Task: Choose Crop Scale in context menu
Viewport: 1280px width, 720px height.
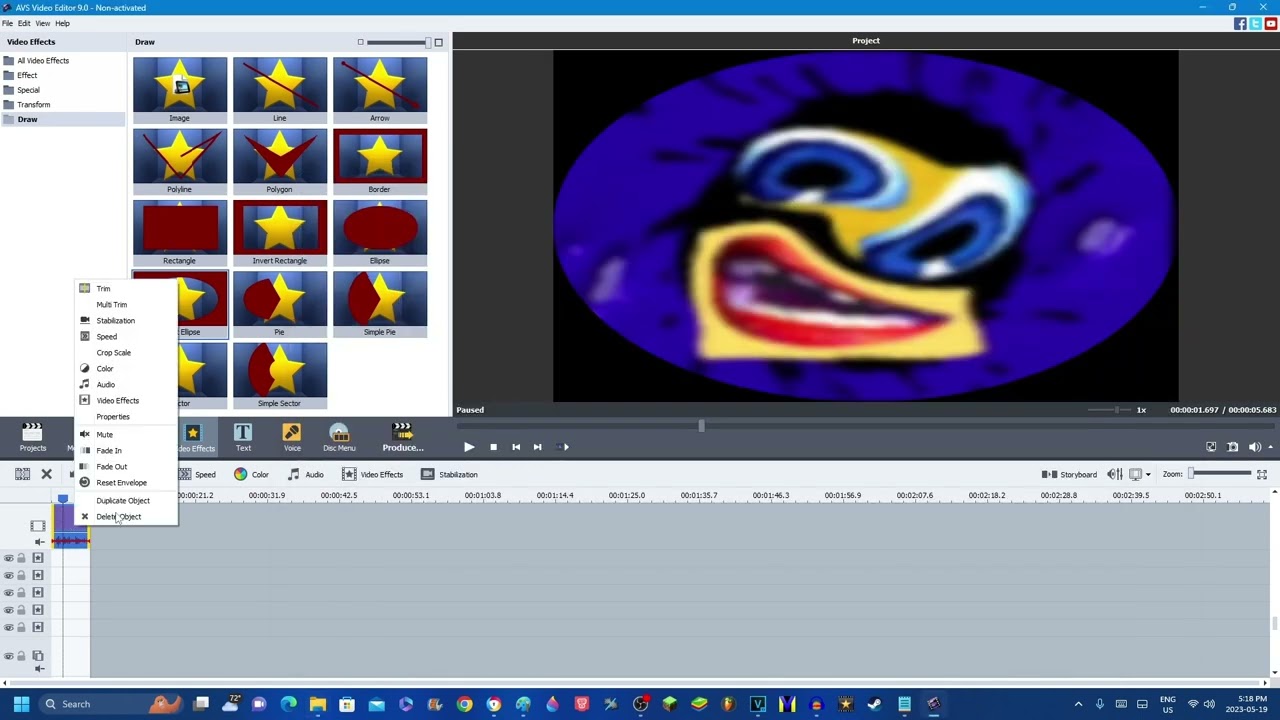Action: 126,353
